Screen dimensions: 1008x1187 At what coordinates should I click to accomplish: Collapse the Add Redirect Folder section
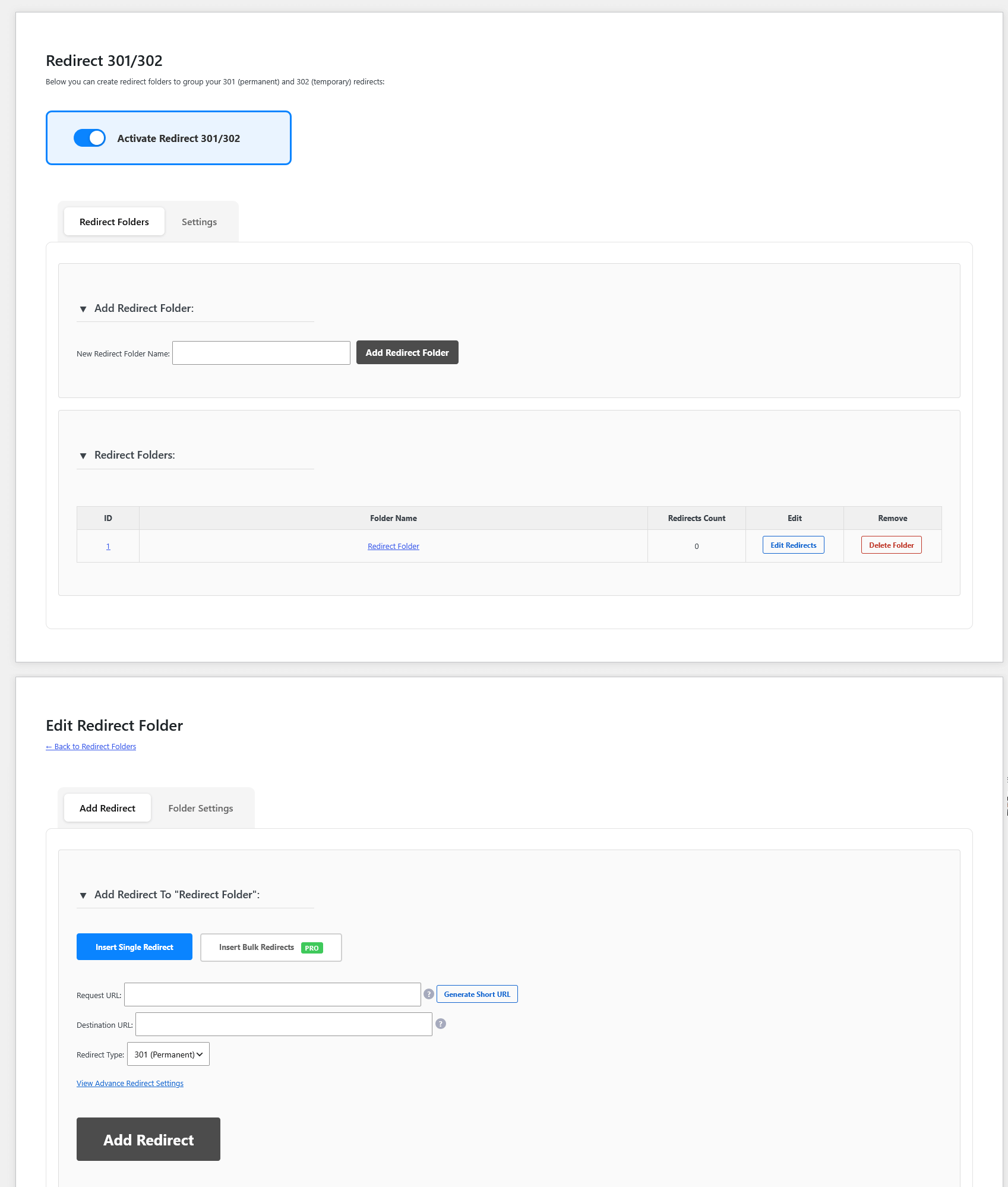pyautogui.click(x=83, y=309)
